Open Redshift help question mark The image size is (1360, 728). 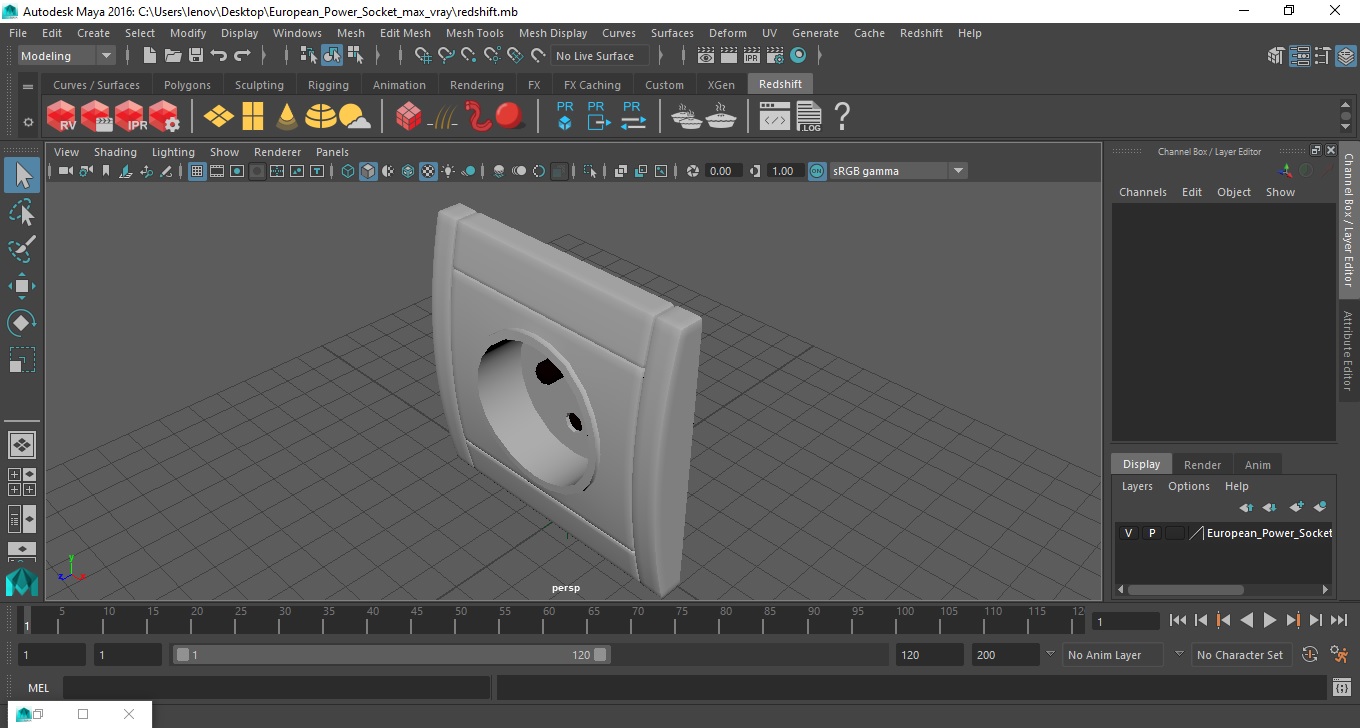pyautogui.click(x=842, y=117)
